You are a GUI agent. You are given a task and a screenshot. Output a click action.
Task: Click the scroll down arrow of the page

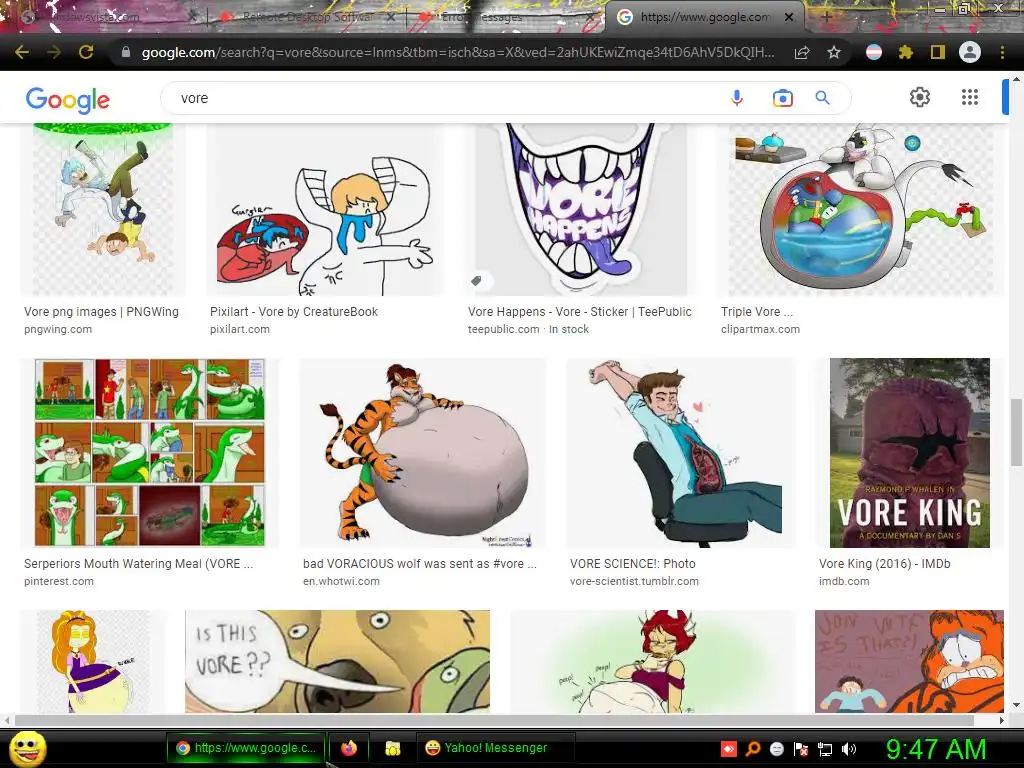[1016, 705]
